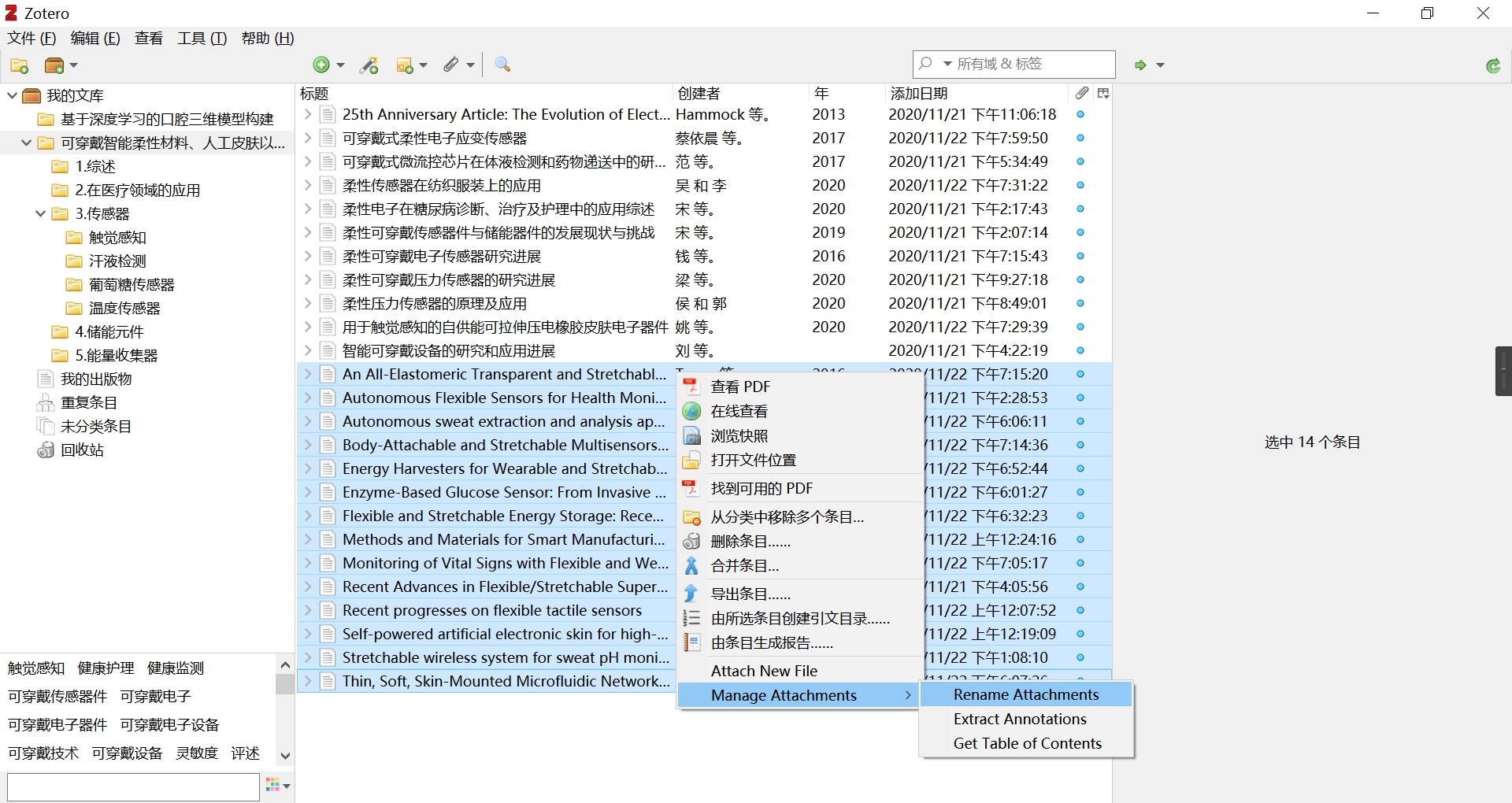Viewport: 1512px width, 803px height.
Task: Choose 找到可用的 PDF menu entry
Action: (800, 488)
